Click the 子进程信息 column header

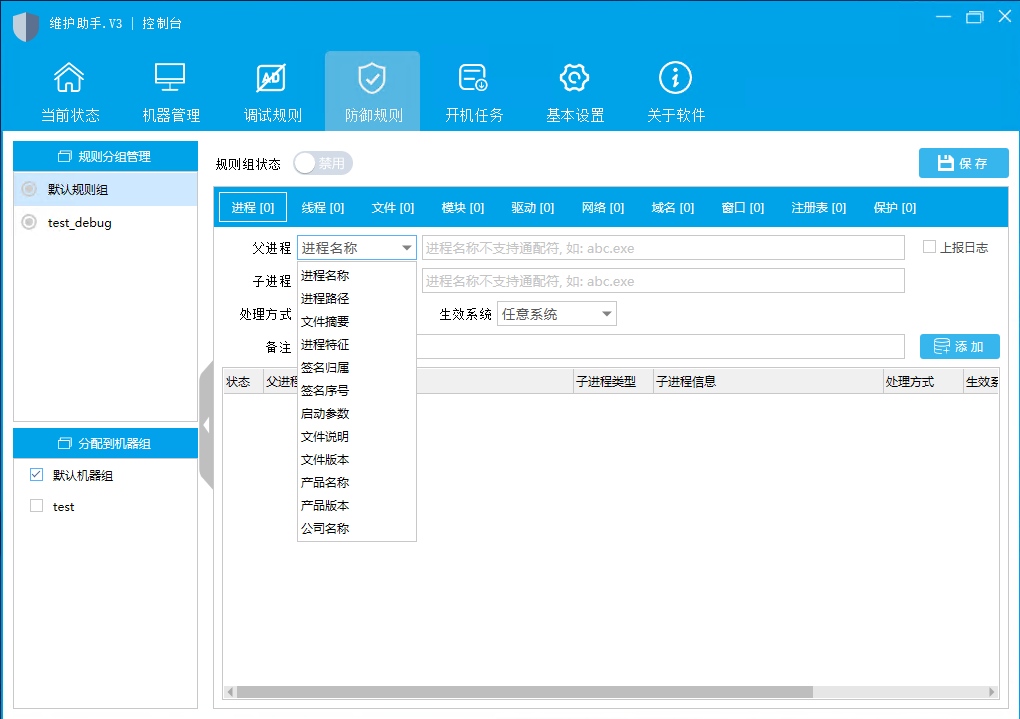click(768, 381)
